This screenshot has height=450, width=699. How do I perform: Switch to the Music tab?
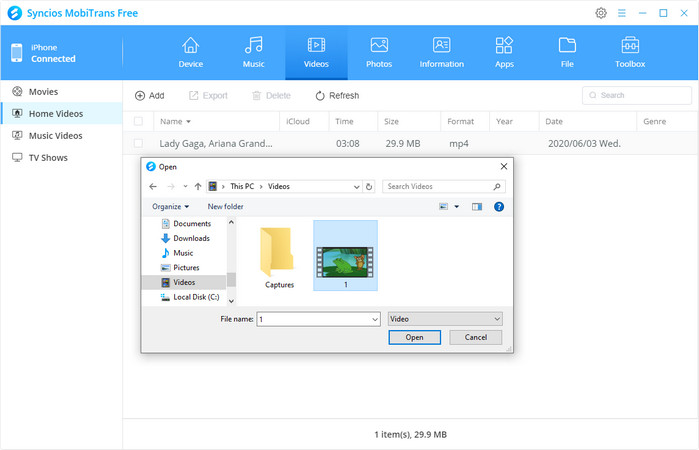(254, 53)
